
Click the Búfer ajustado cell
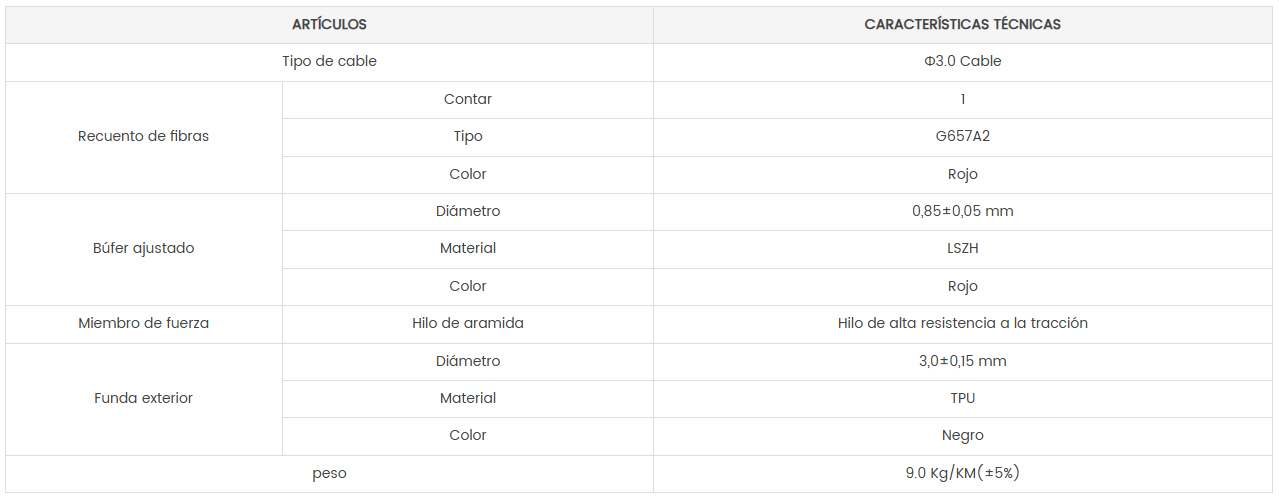coord(144,248)
